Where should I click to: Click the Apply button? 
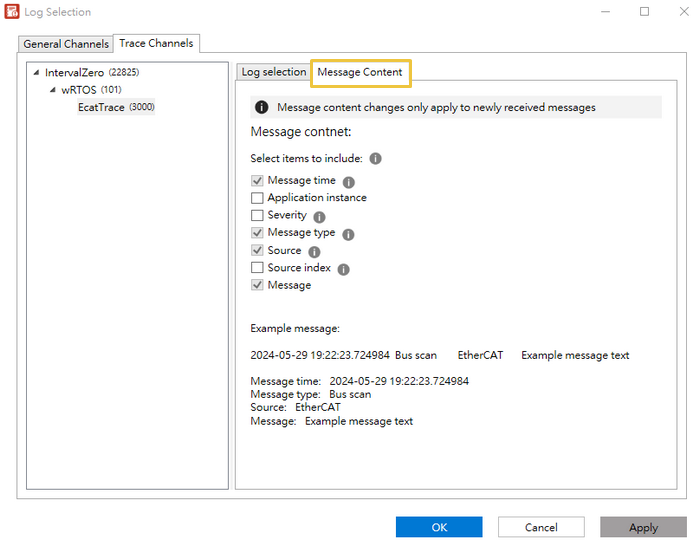pos(643,527)
